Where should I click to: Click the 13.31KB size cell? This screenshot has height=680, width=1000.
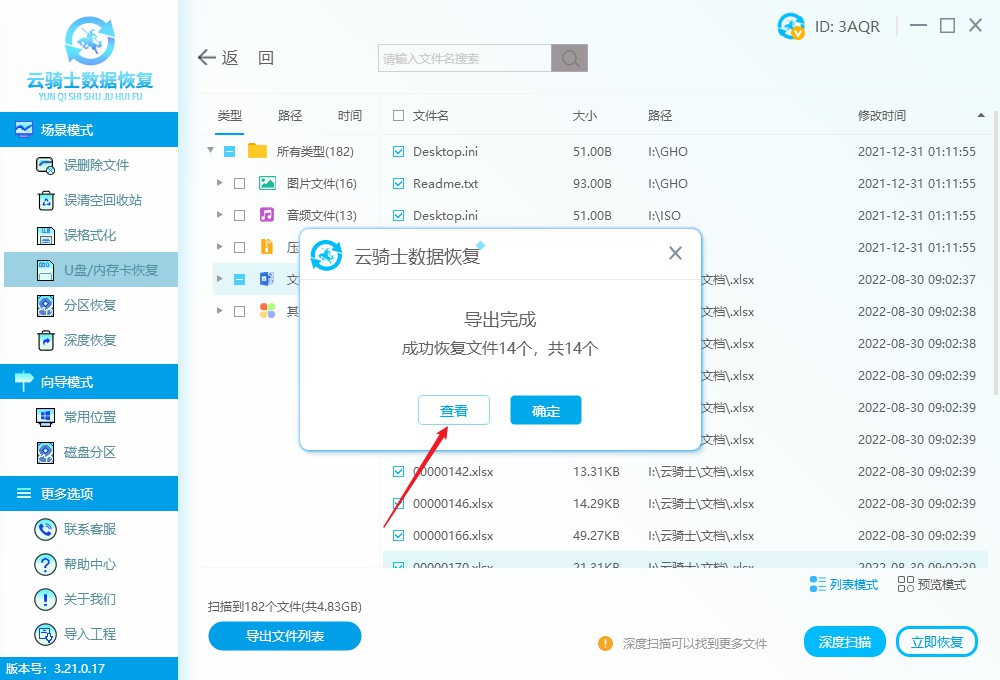[x=596, y=471]
